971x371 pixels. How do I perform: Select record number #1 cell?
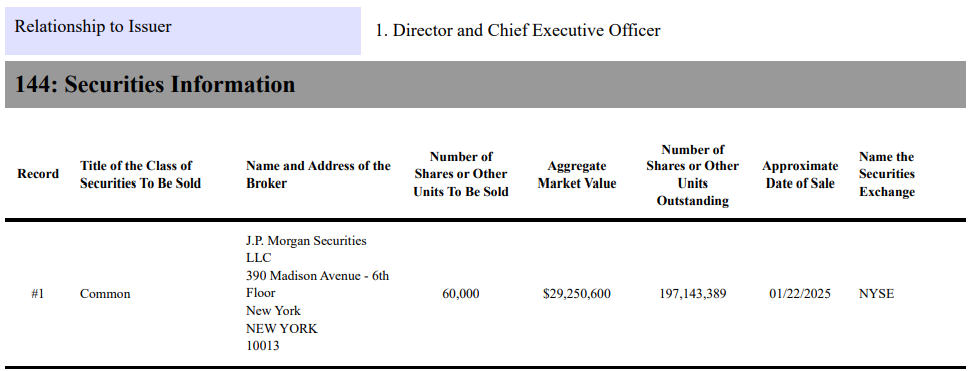[x=38, y=294]
